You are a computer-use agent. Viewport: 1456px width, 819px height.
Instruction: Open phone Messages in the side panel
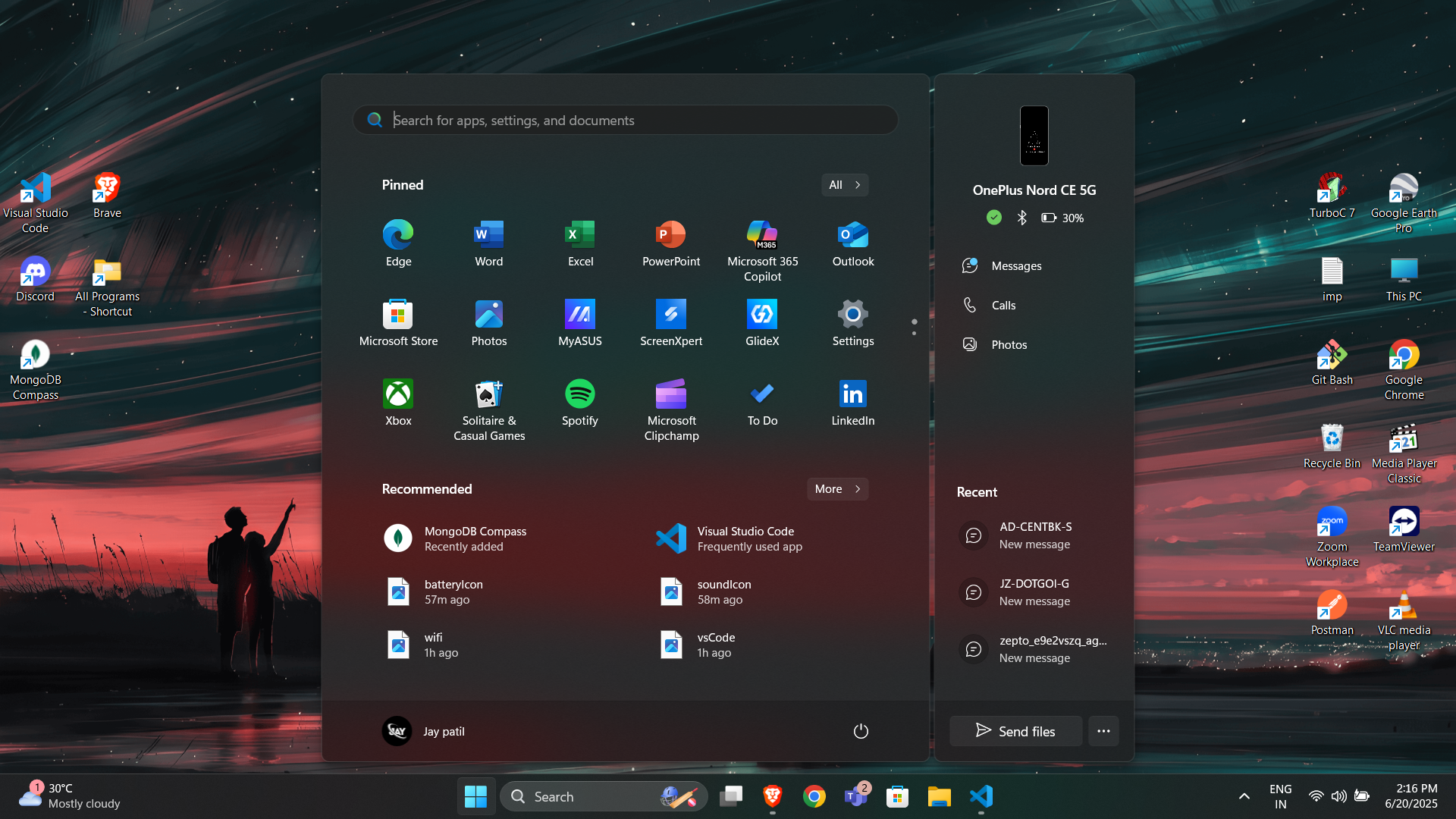(1034, 265)
